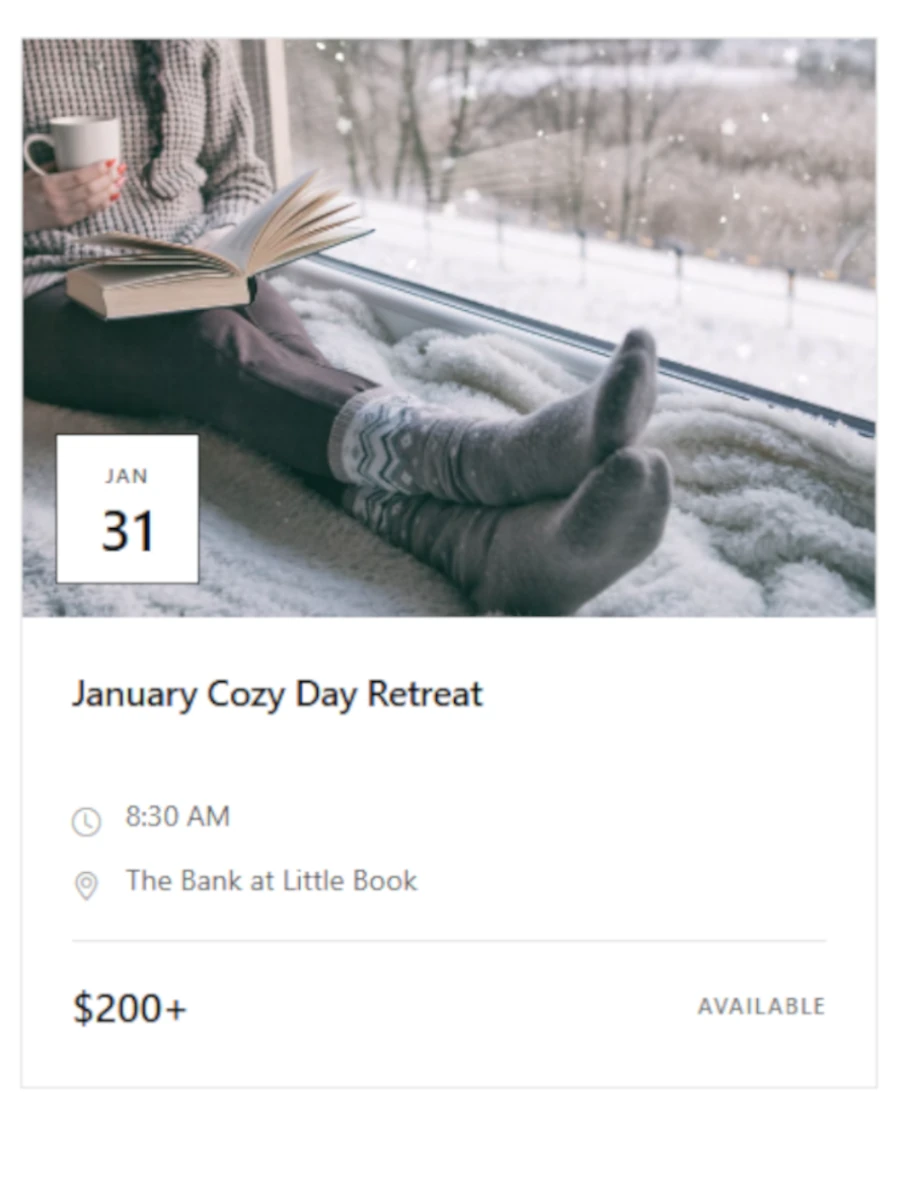Open The Bank at Little Book venue
Viewport: 900px width, 1200px height.
[271, 881]
